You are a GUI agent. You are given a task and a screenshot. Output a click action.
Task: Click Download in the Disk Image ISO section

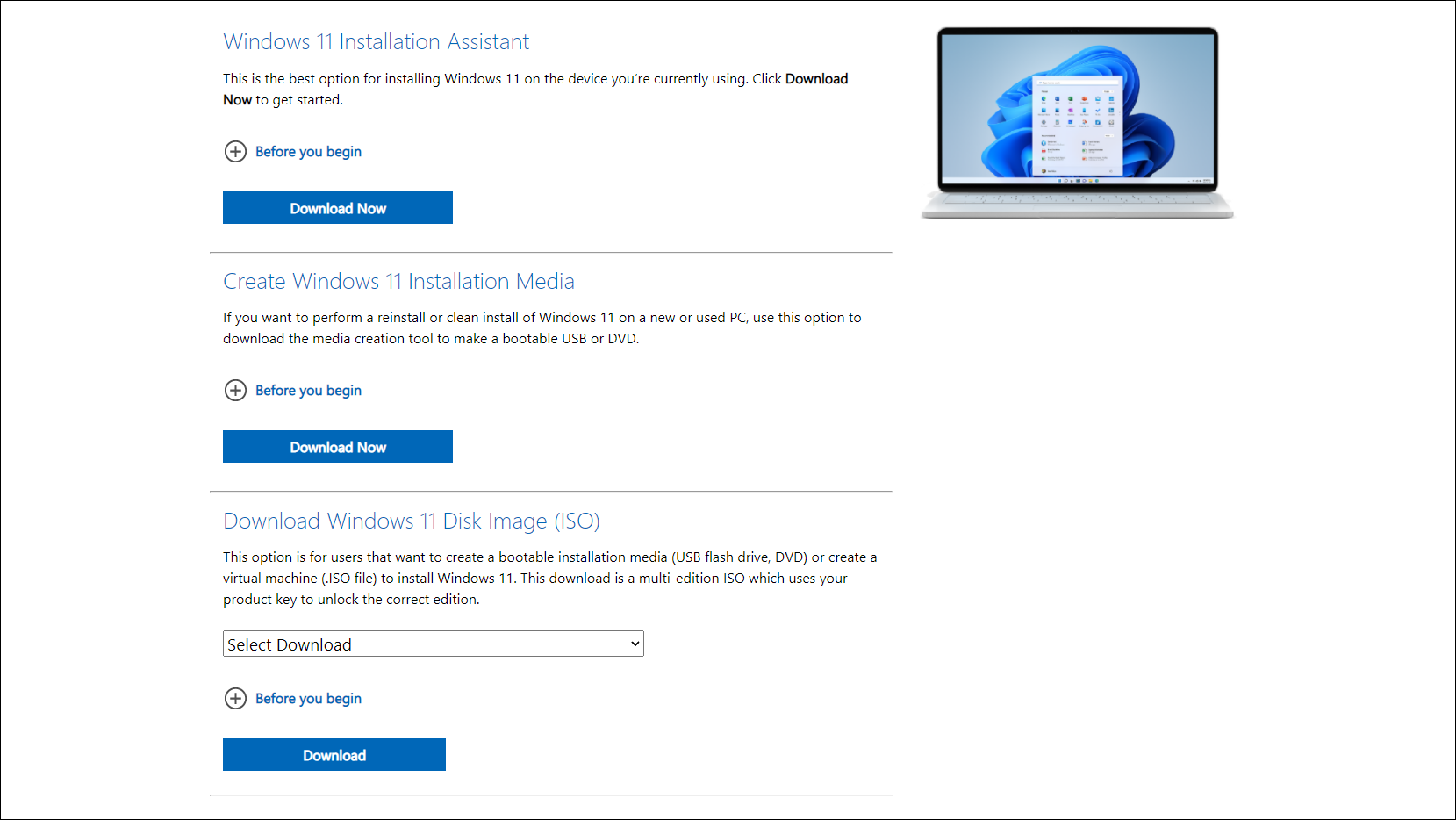click(x=334, y=754)
